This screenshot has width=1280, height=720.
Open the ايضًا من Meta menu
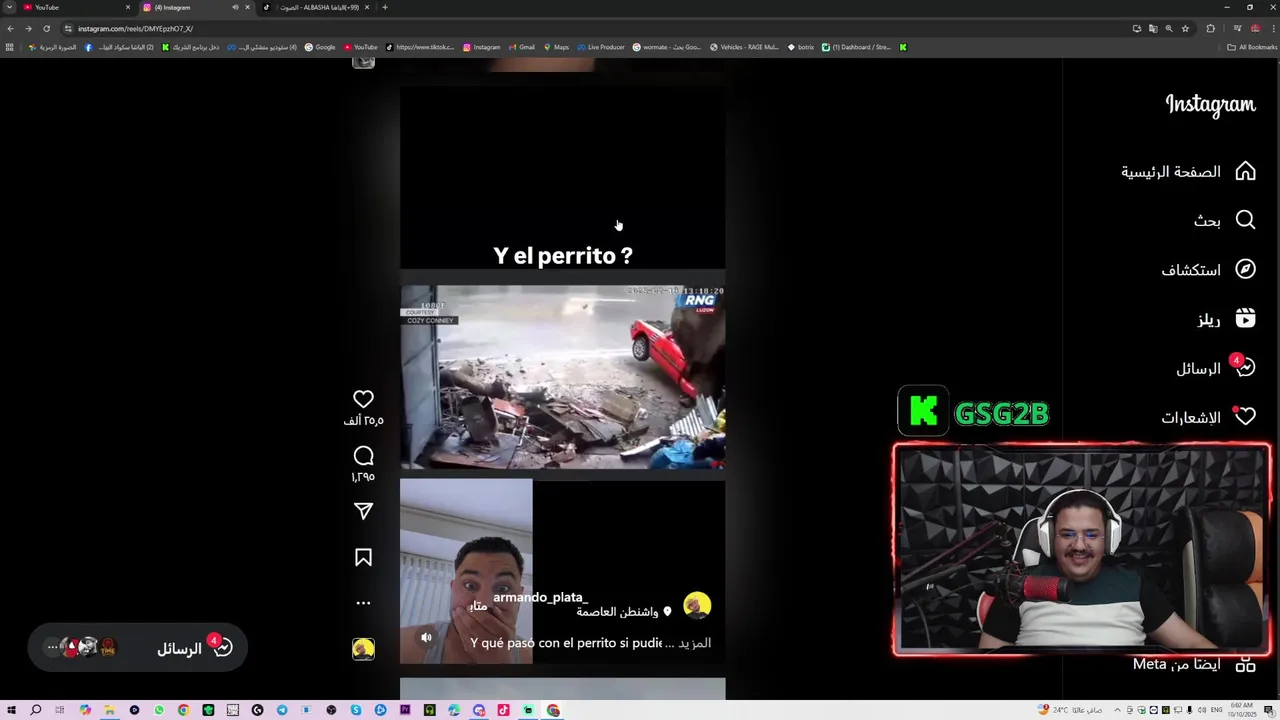tap(1194, 664)
